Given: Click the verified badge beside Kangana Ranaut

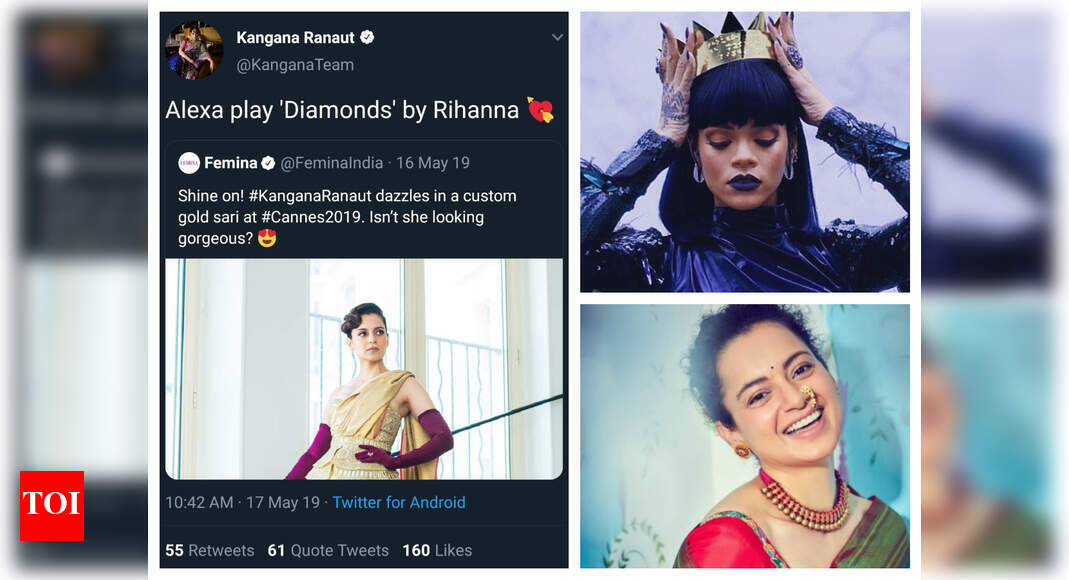Looking at the screenshot, I should 367,38.
